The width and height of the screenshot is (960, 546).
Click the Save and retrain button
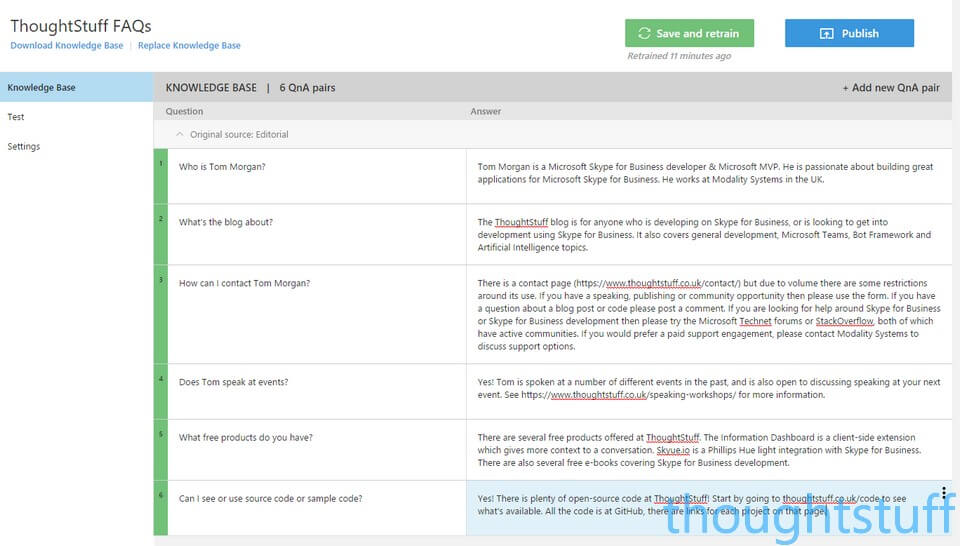pos(689,33)
